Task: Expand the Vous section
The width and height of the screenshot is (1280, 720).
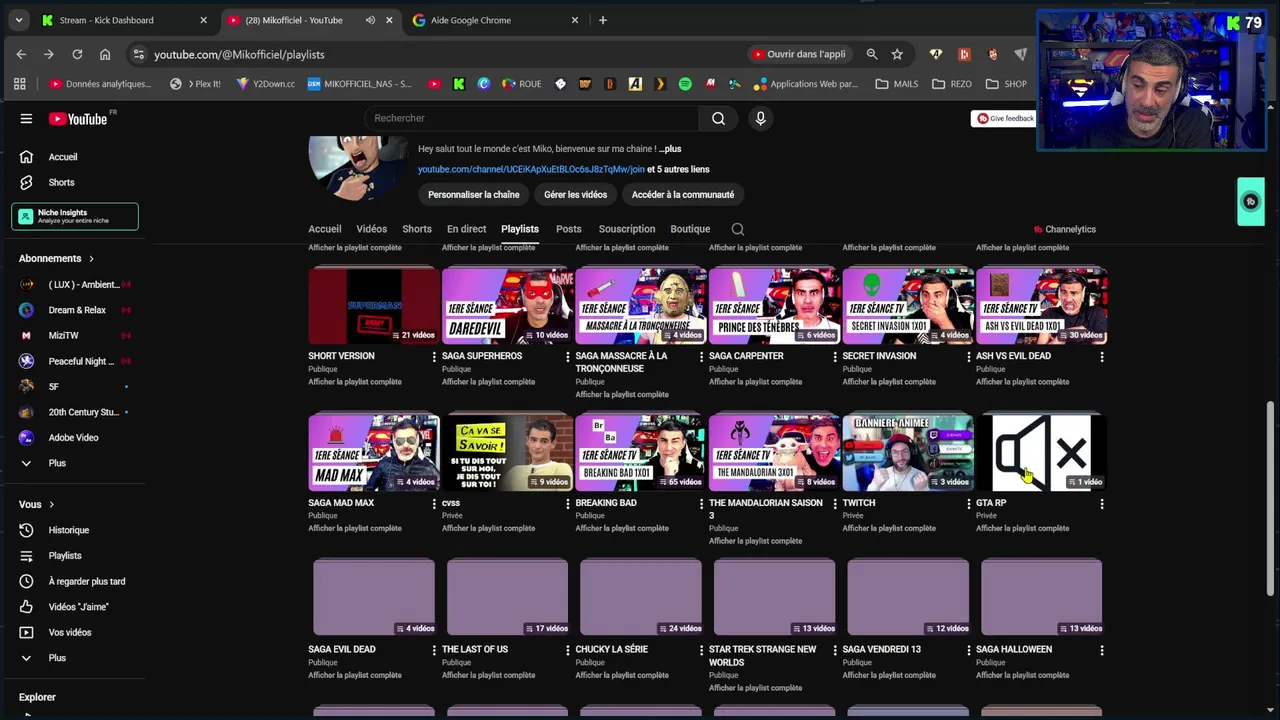Action: [37, 504]
